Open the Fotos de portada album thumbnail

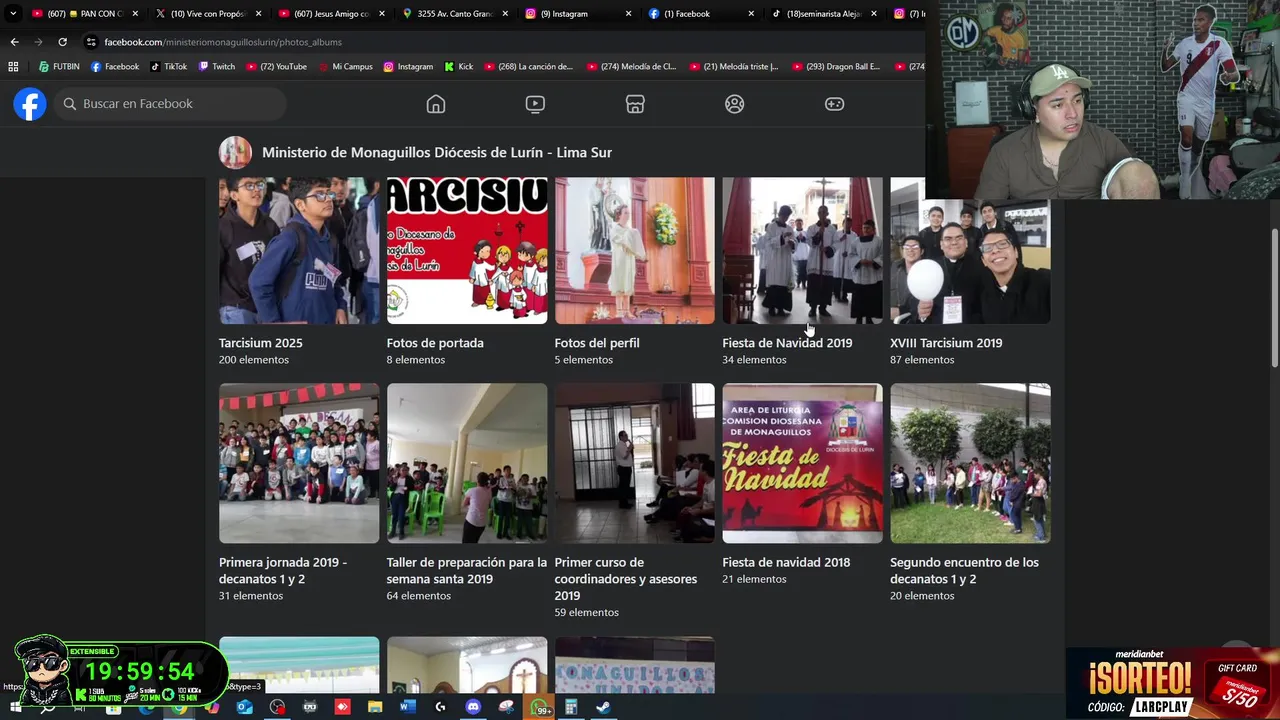pos(467,251)
